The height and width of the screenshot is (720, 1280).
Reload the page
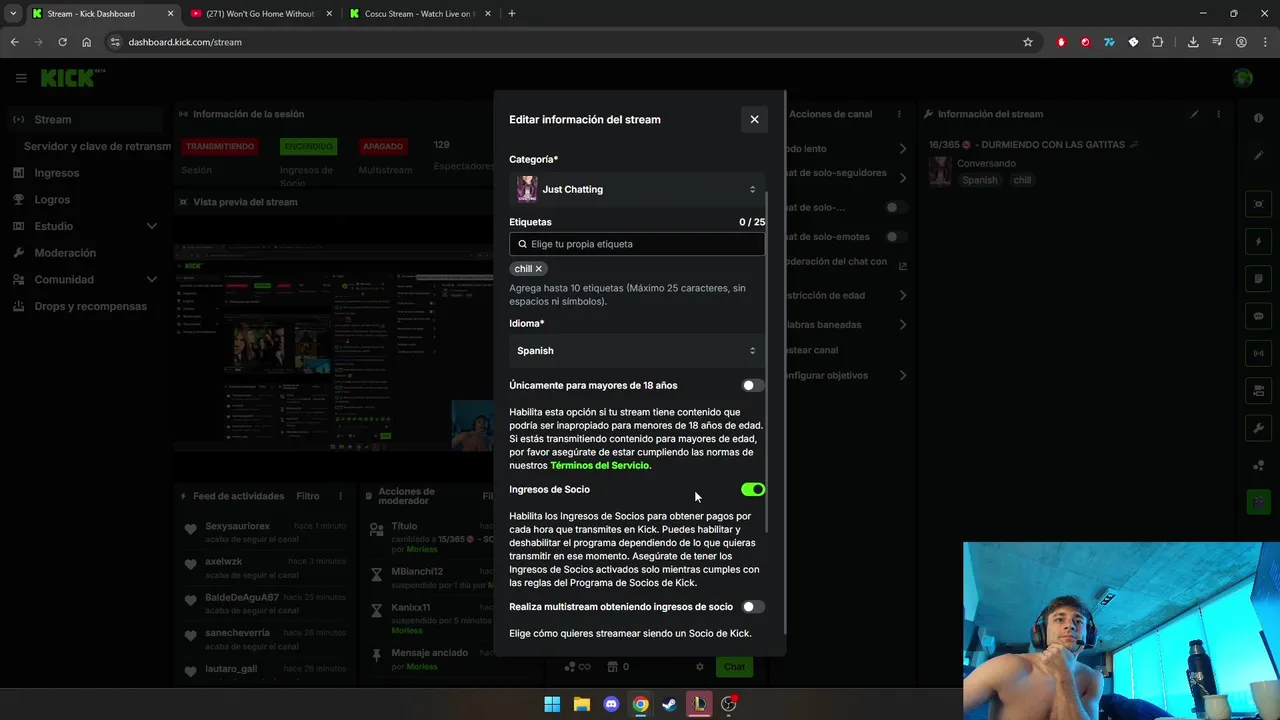62,42
